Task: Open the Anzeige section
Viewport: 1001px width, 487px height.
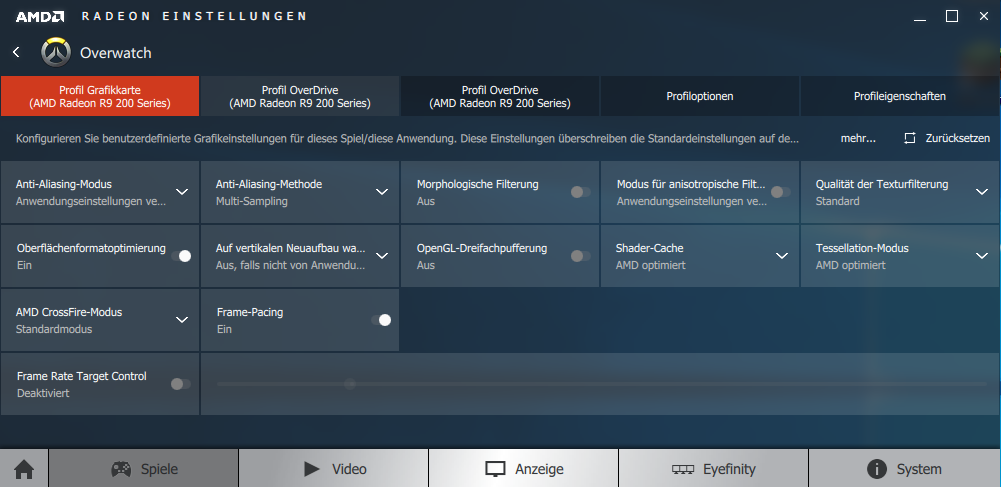Action: point(523,468)
